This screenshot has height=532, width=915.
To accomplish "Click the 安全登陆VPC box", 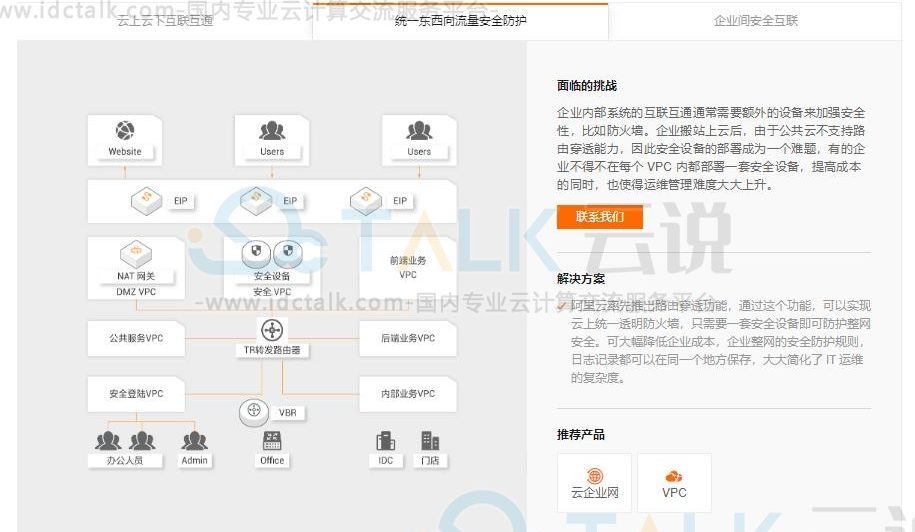I will click(x=136, y=394).
